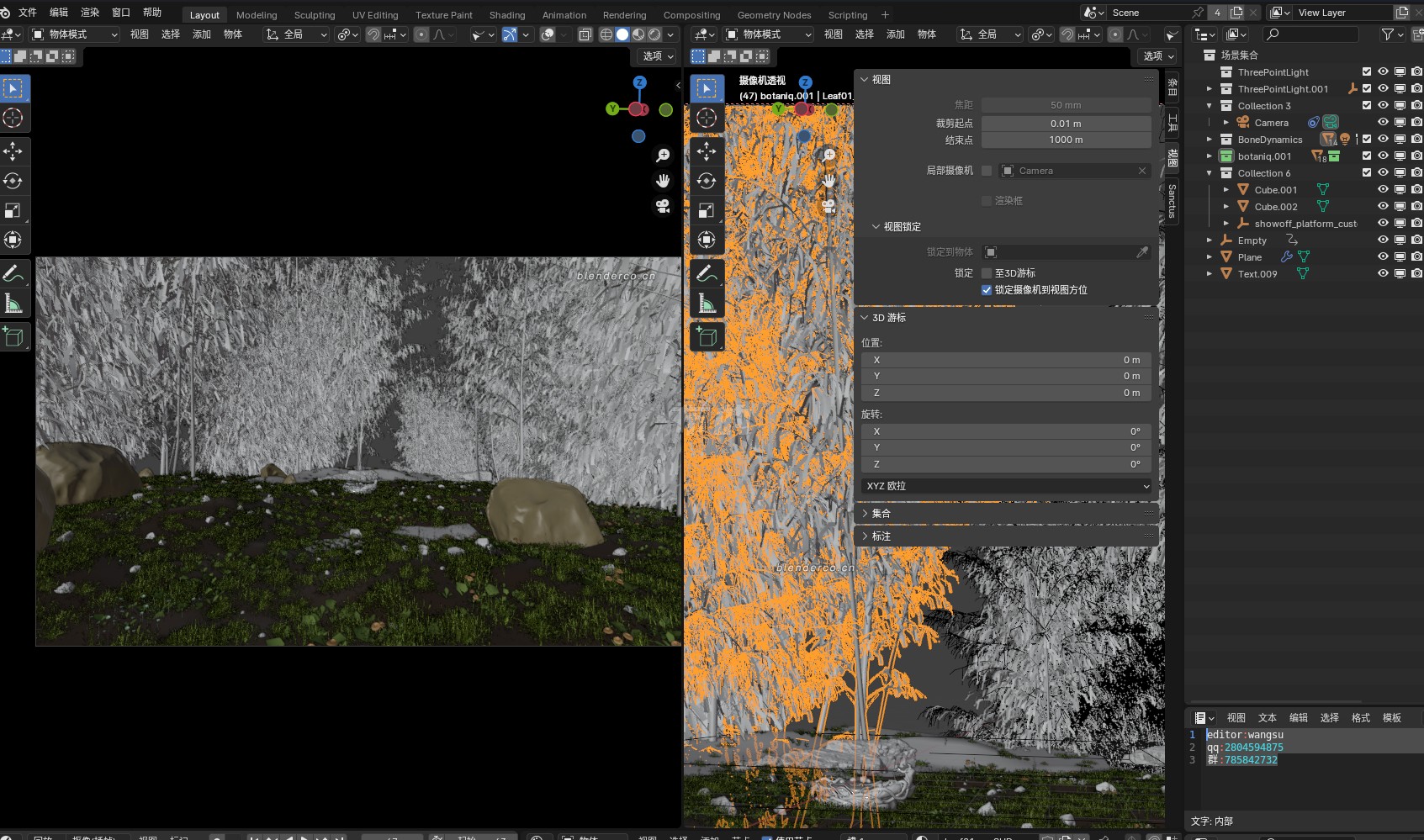The height and width of the screenshot is (840, 1424).
Task: Adjust the clip start 0.01 m field
Action: (1067, 124)
